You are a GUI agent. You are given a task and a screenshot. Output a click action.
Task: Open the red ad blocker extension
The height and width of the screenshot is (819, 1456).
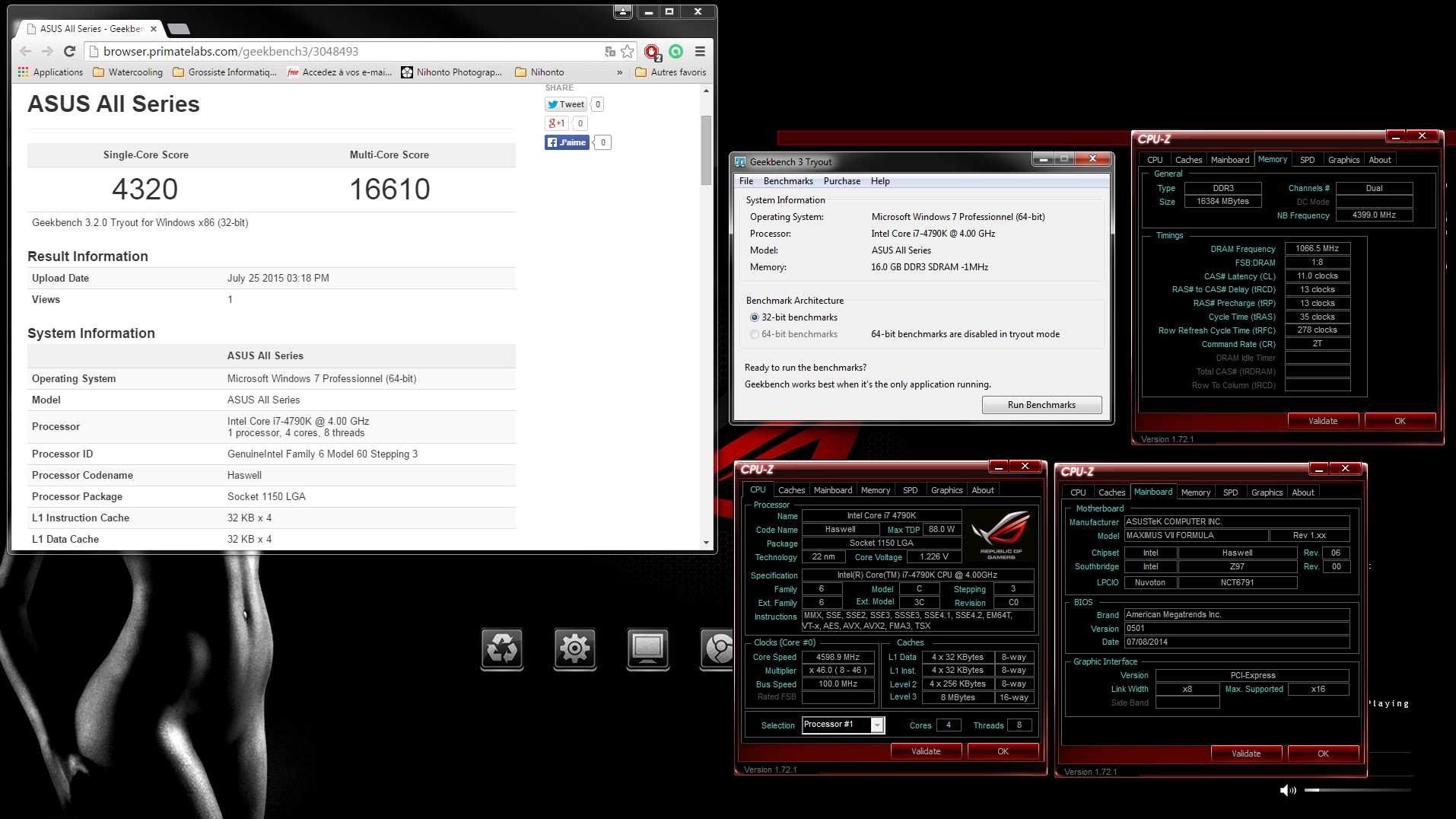[x=652, y=52]
